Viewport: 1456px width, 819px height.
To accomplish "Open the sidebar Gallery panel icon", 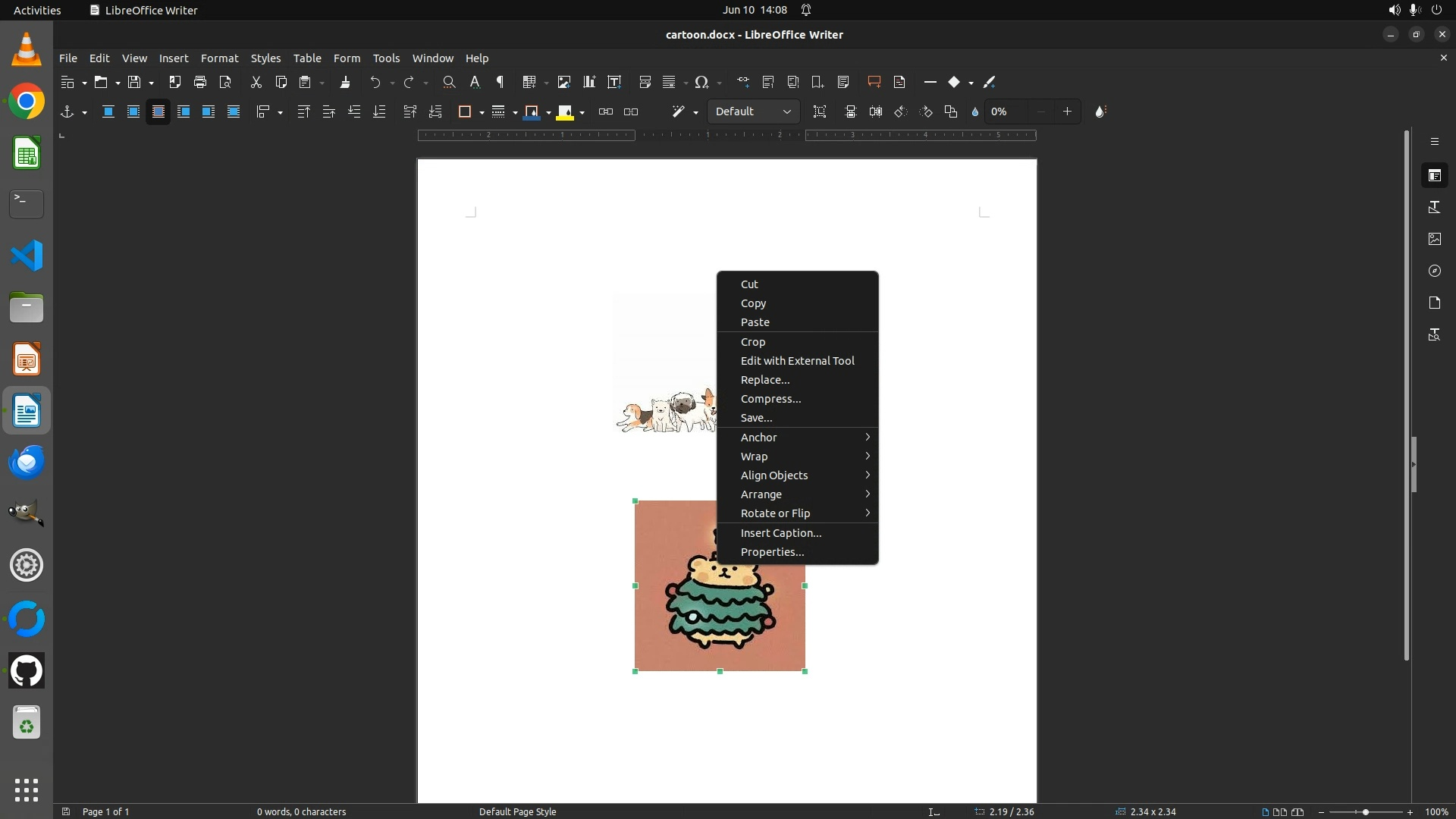I will tap(1434, 239).
